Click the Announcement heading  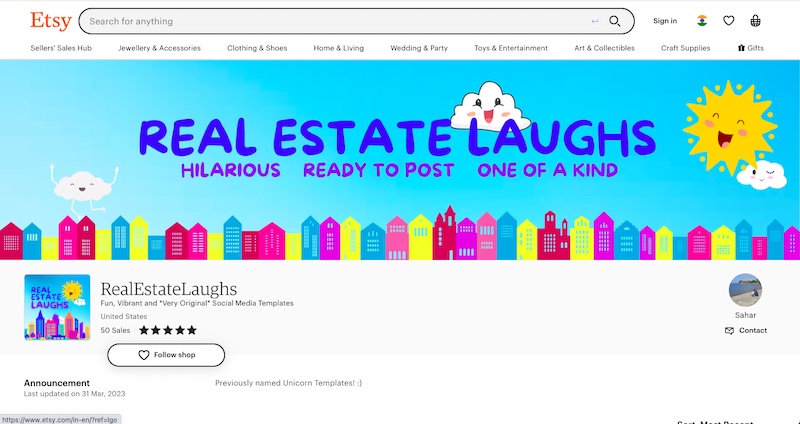point(57,383)
